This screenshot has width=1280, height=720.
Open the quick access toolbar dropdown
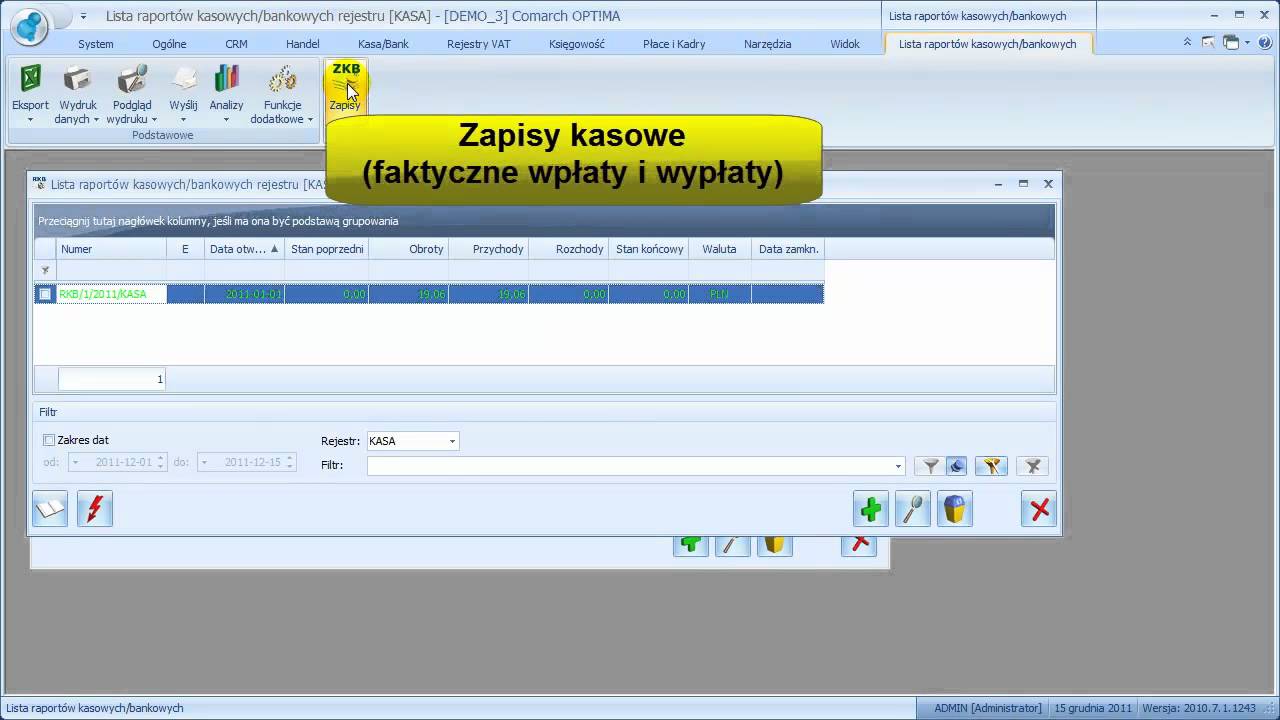tap(83, 16)
